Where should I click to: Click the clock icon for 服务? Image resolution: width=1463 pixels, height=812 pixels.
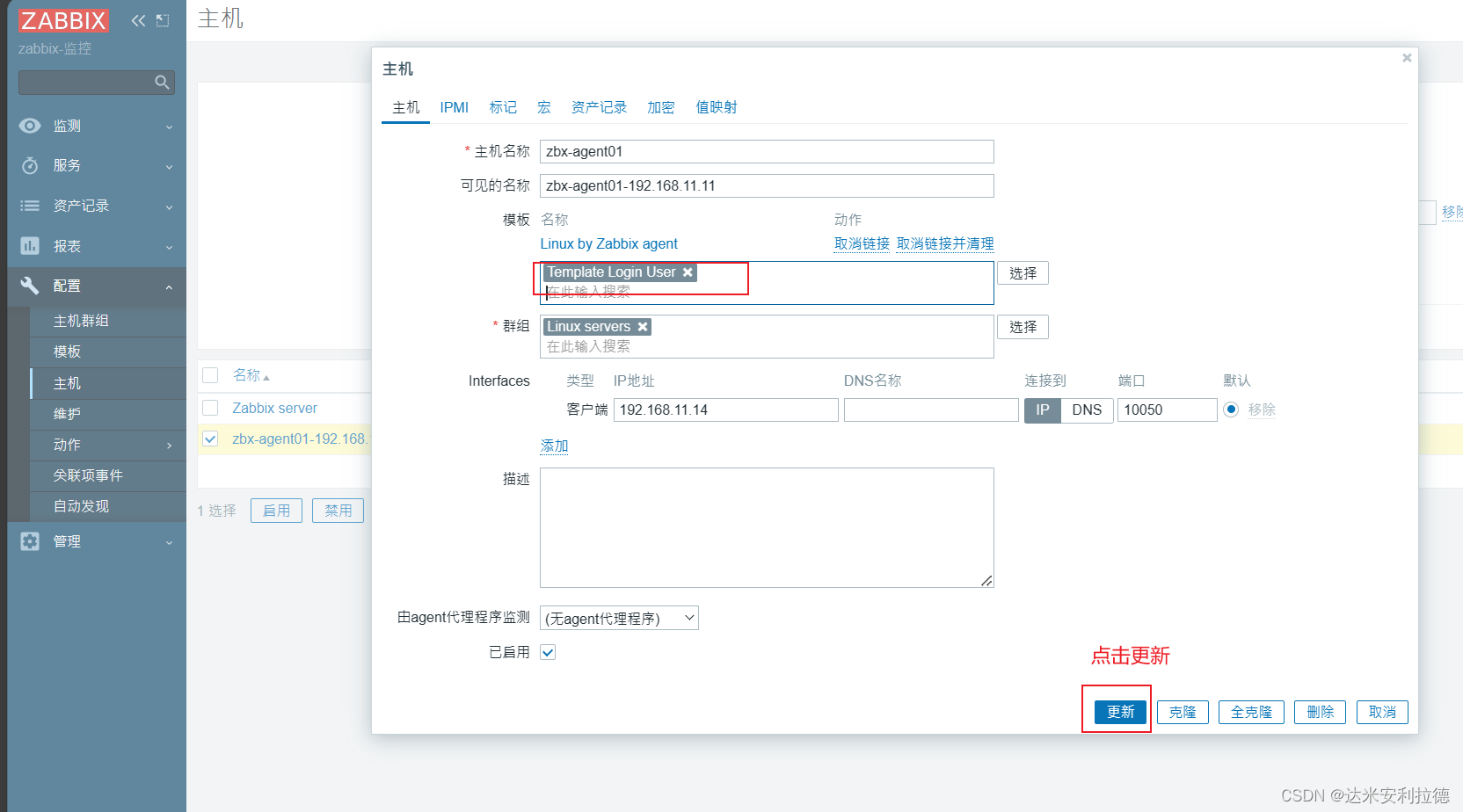30,165
